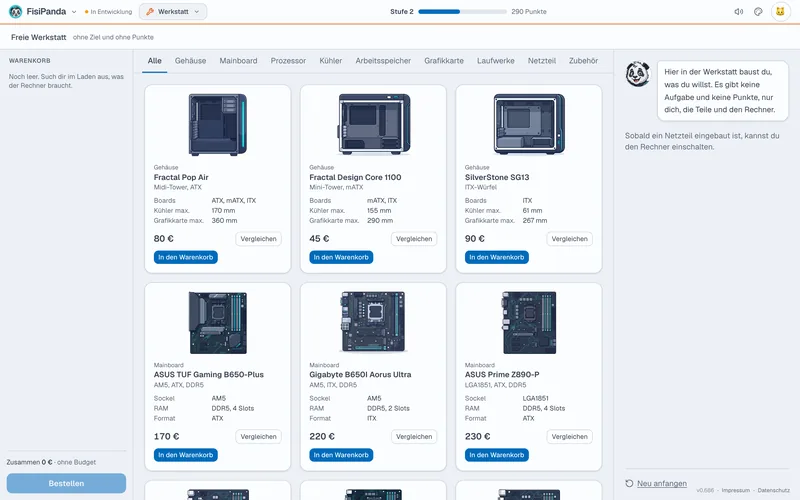
Task: Click the ASUS Prime Z890-P title
Action: (x=502, y=374)
